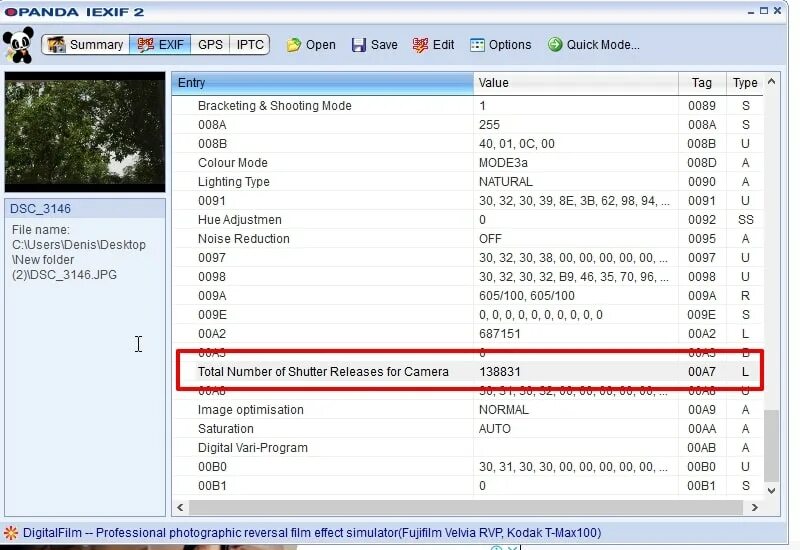Select the 00B1 entry row

pyautogui.click(x=467, y=486)
